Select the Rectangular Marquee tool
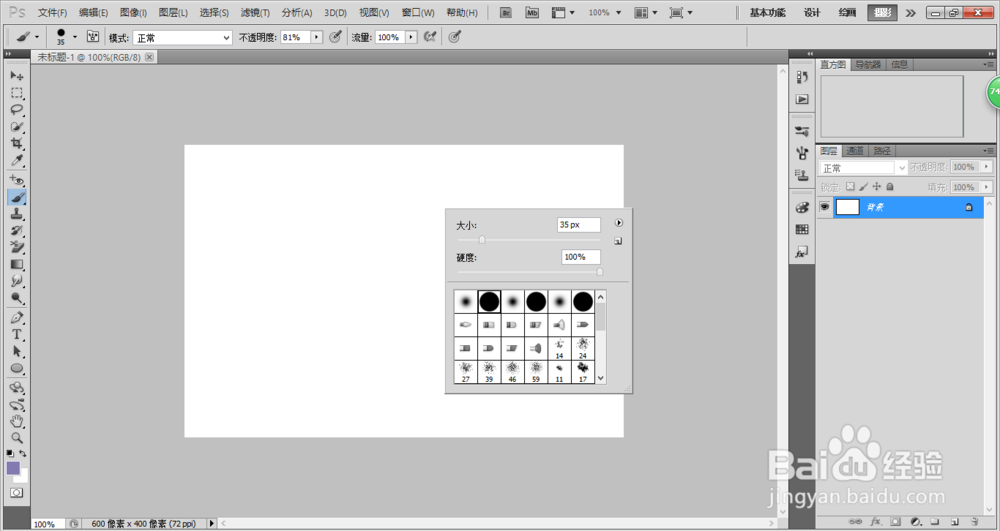The width and height of the screenshot is (1000, 531). click(17, 93)
